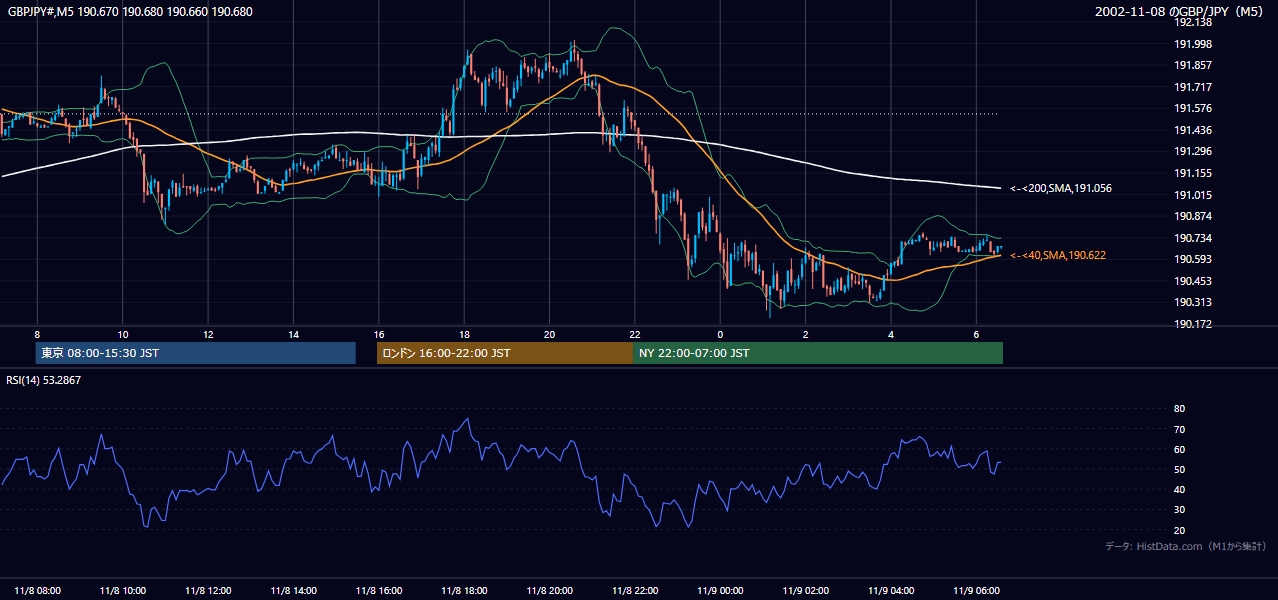1278x600 pixels.
Task: Click the price axis value 191.998
Action: pyautogui.click(x=1193, y=44)
